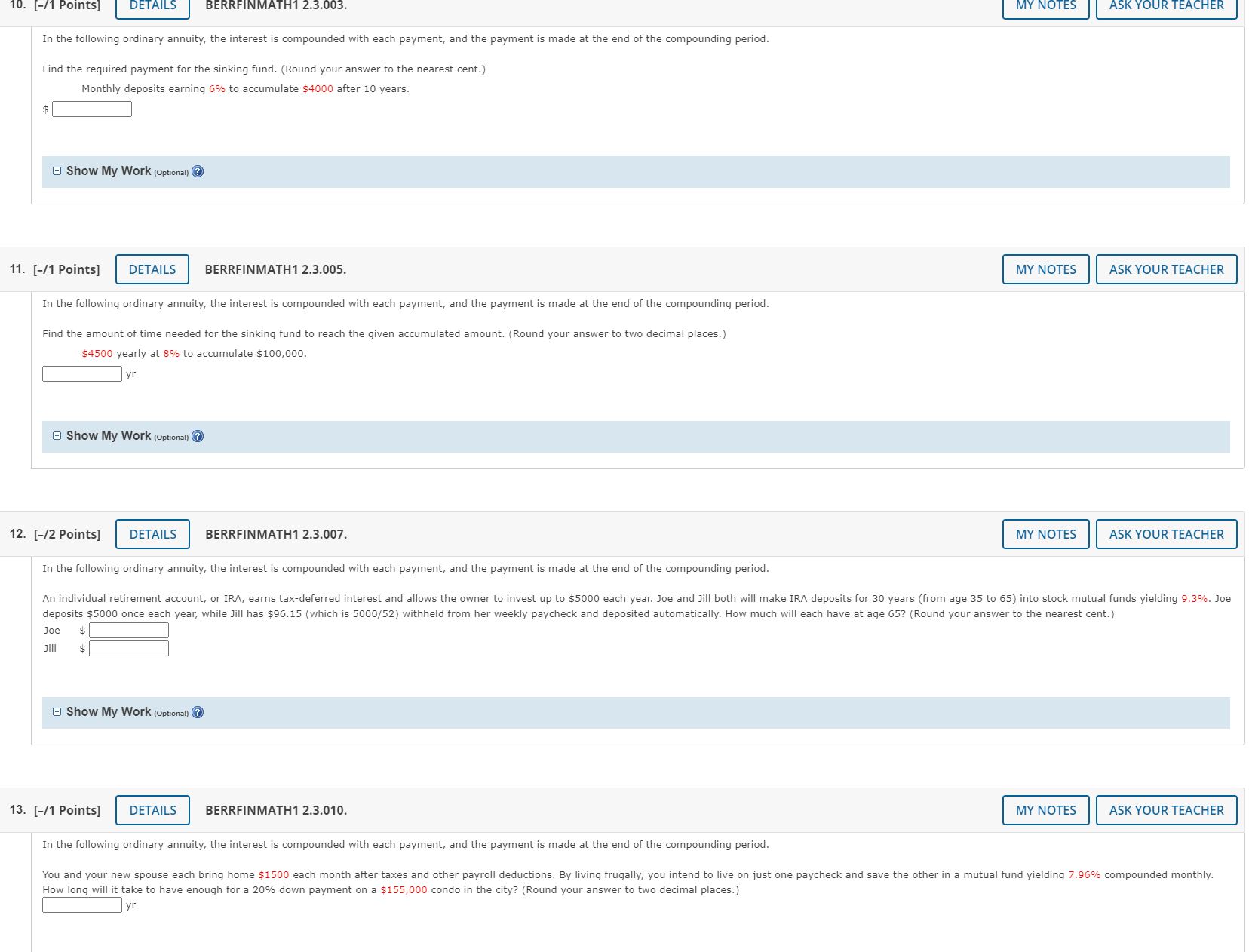Focus Joe's dollar amount input field
The width and height of the screenshot is (1249, 952).
129,631
